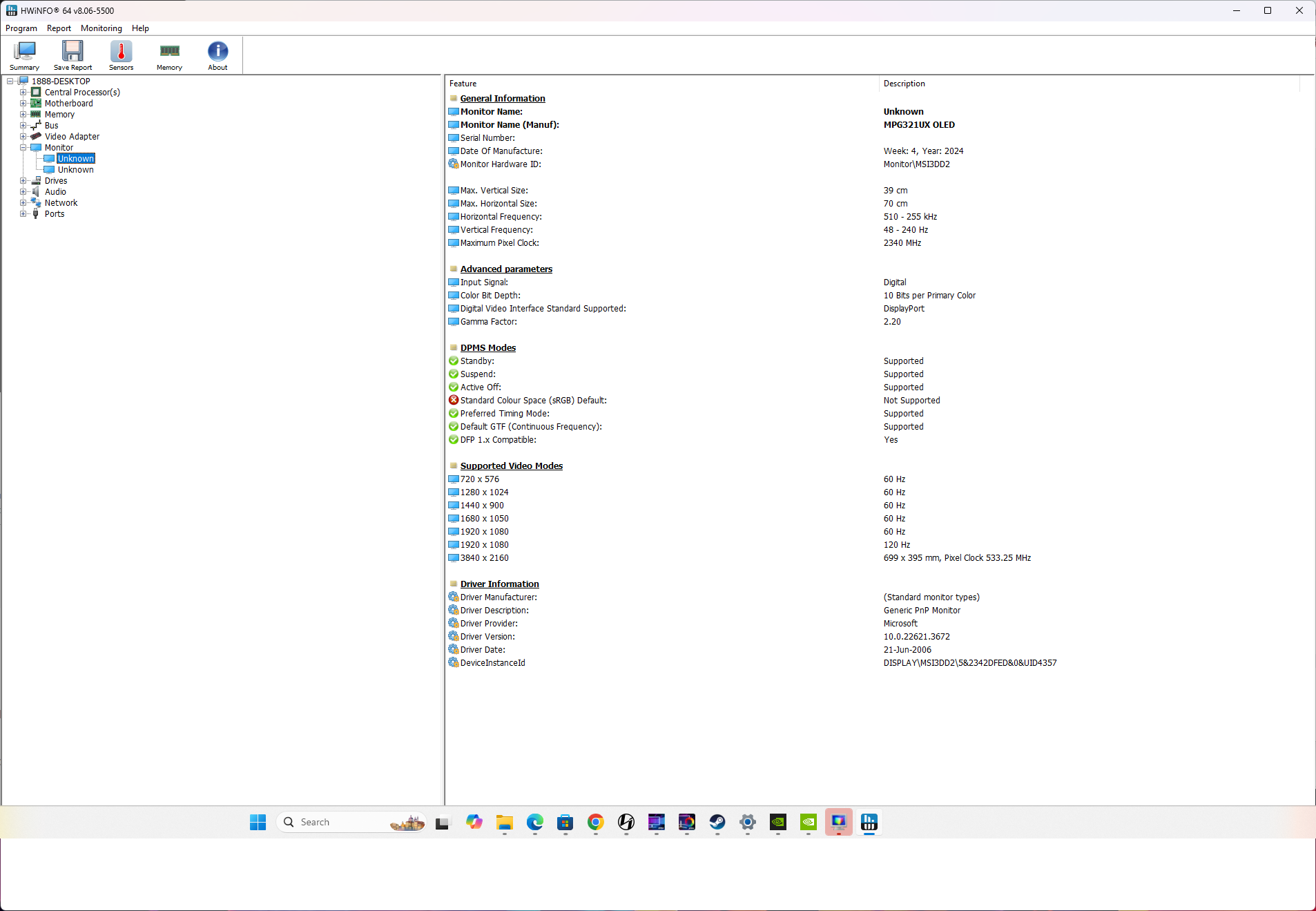Image resolution: width=1316 pixels, height=911 pixels.
Task: Click the "Week: 4, Year: 2024" value
Action: click(923, 151)
